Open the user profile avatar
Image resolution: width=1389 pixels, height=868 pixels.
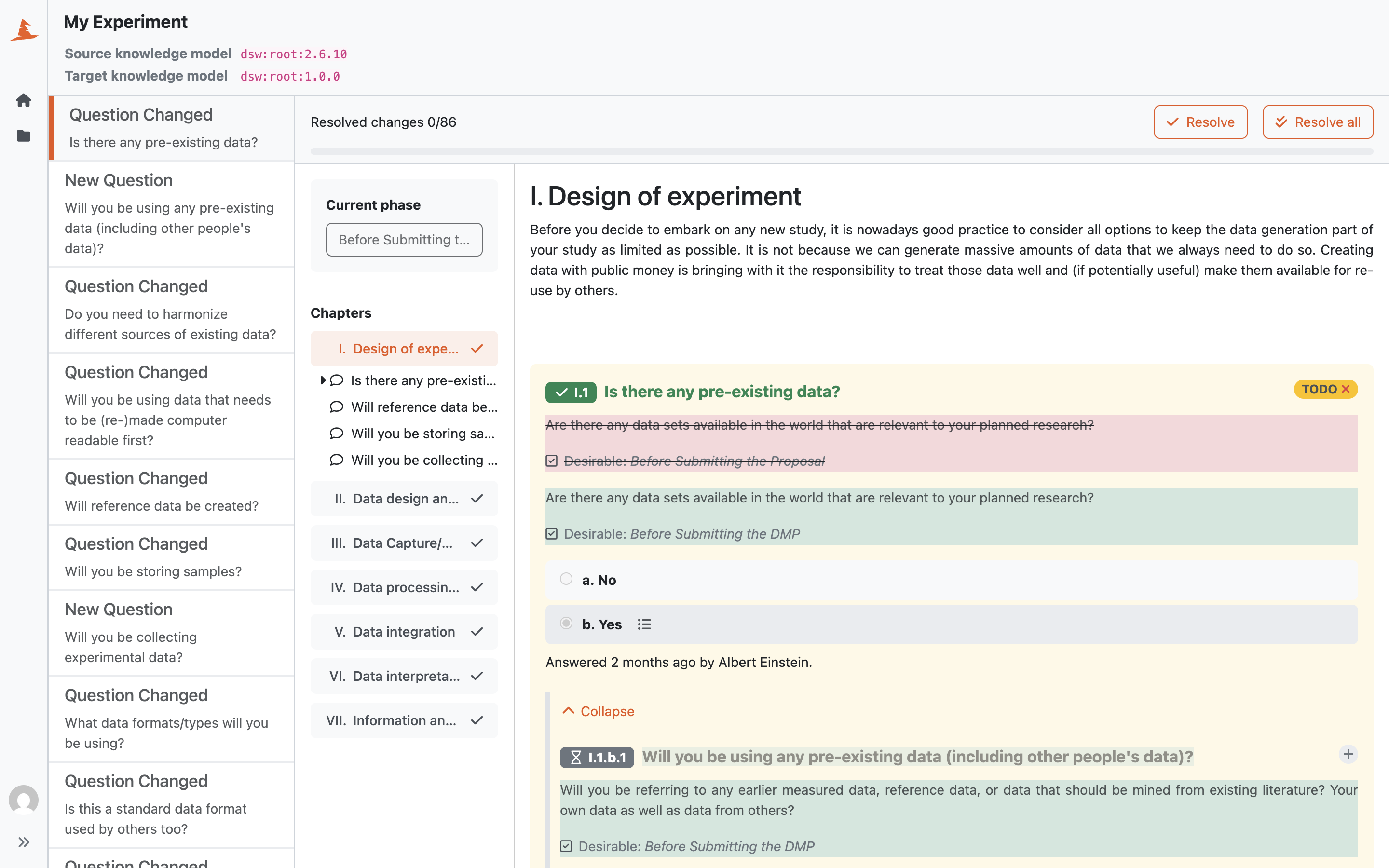click(24, 799)
